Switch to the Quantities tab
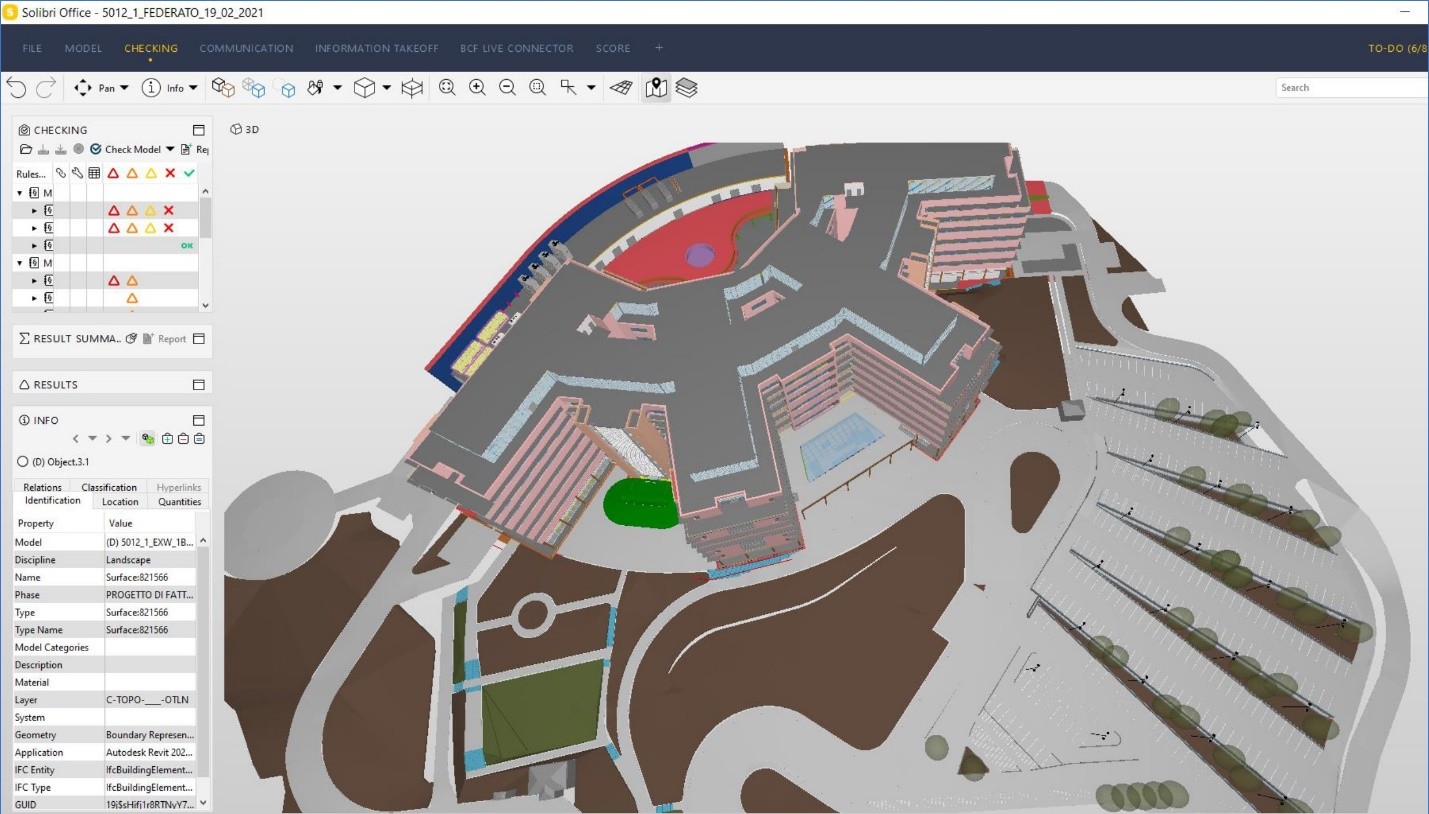 point(179,502)
